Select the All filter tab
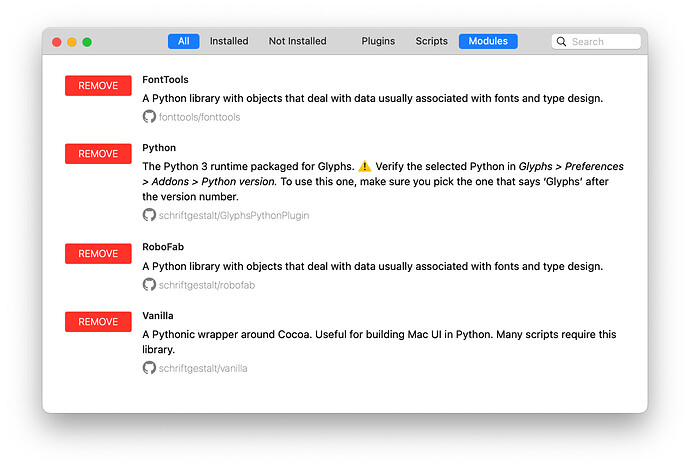 [x=184, y=41]
